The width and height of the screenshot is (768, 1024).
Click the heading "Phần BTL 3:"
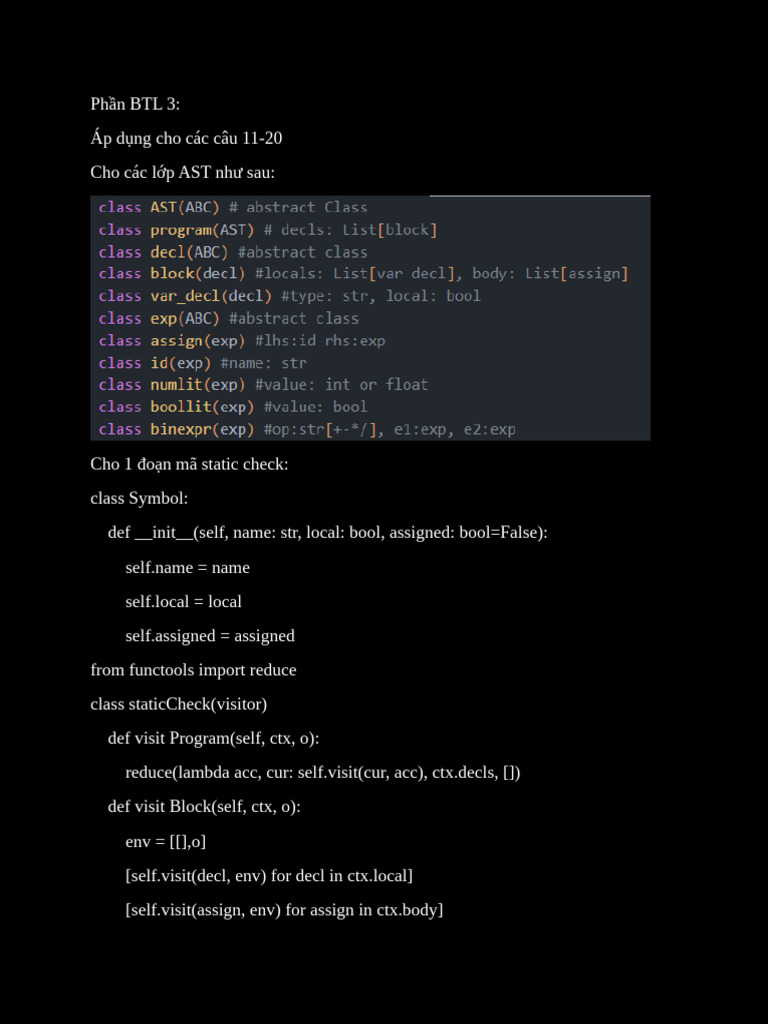[135, 104]
